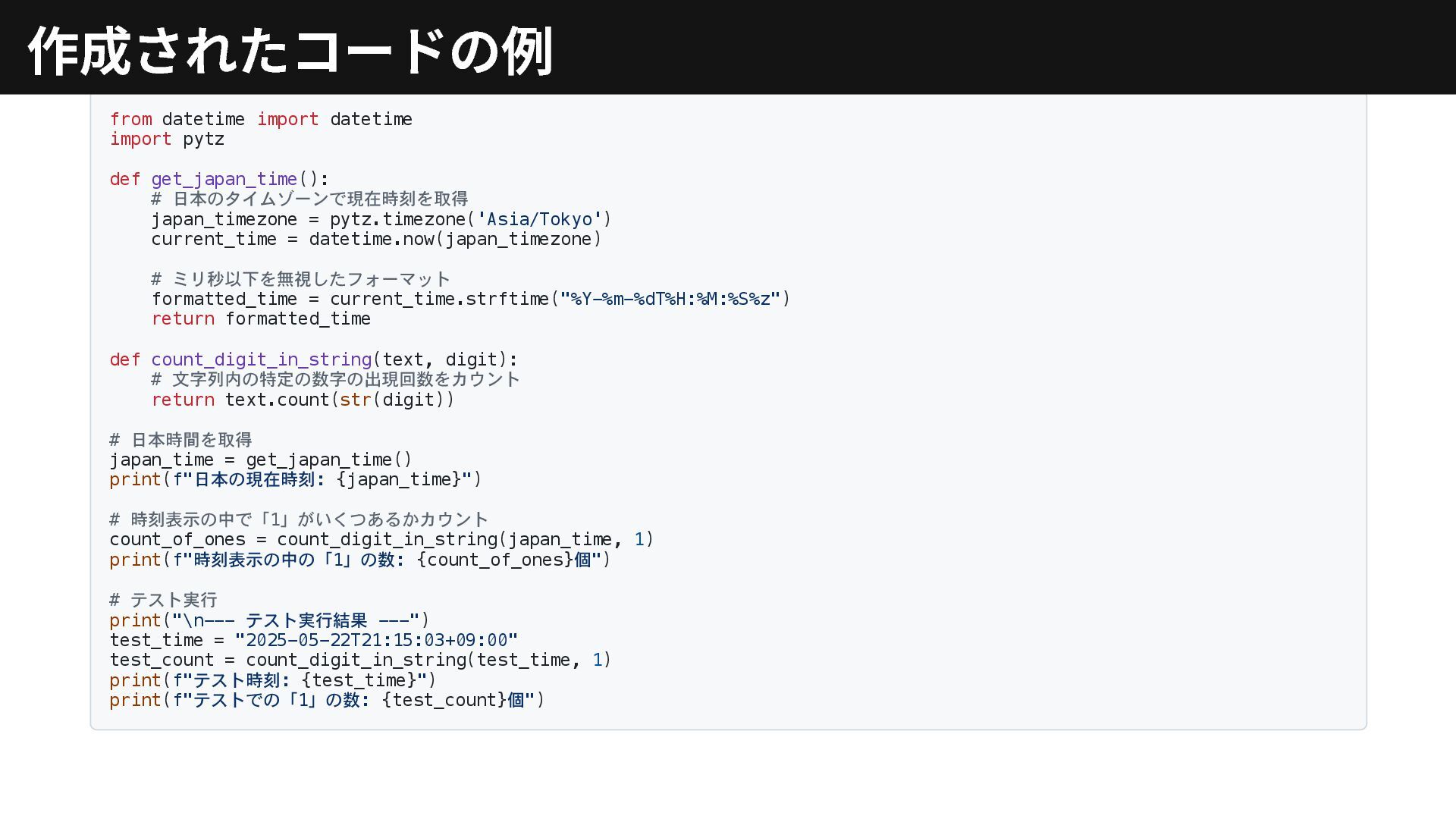This screenshot has height=819, width=1456.
Task: Click the test_time string '2025-05-22T21:15:03+09:00'
Action: 376,640
